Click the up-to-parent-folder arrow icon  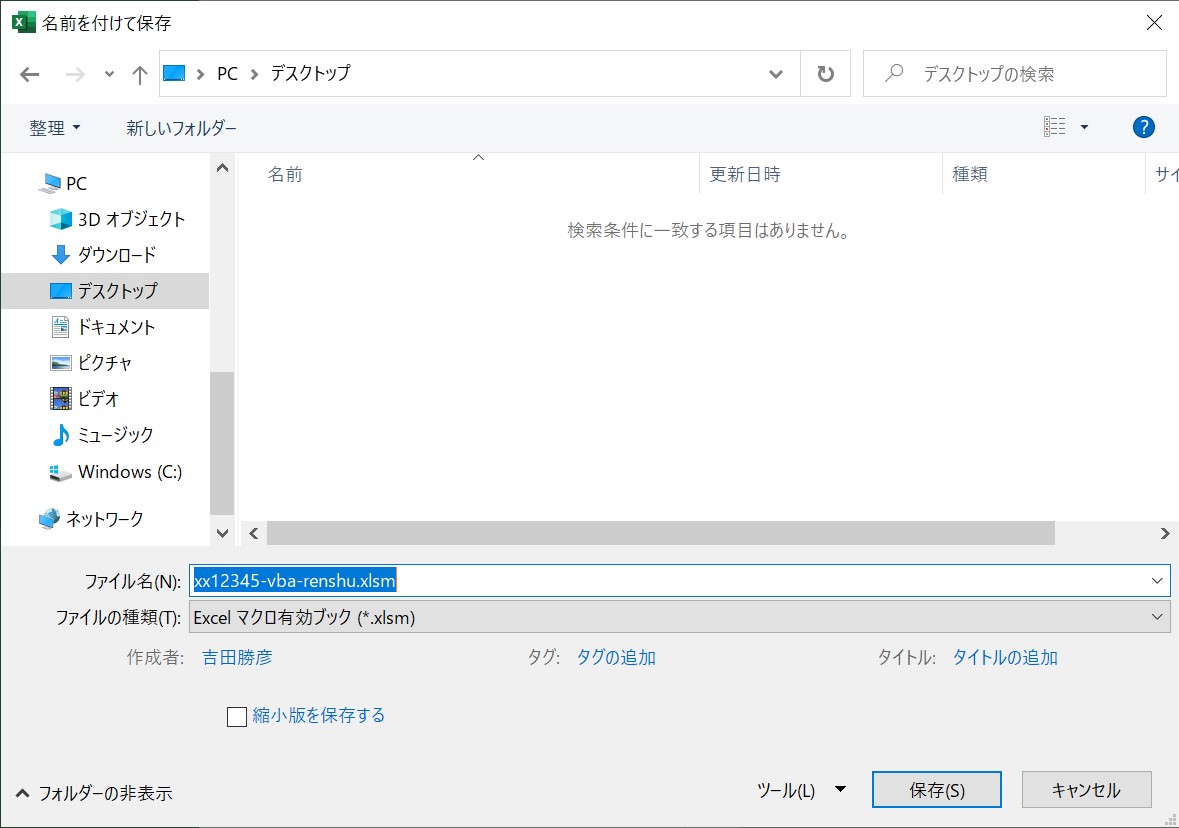click(139, 73)
